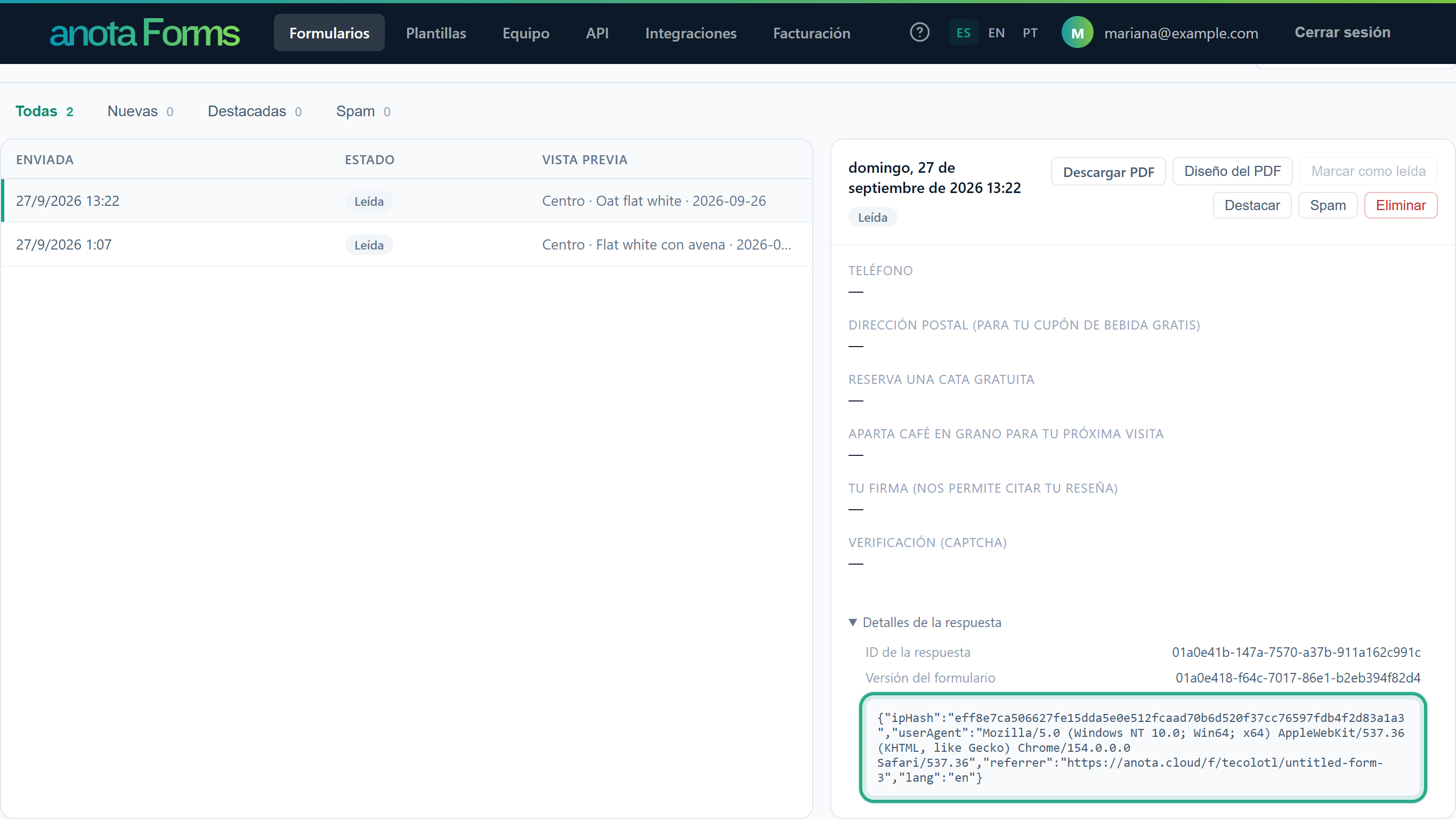Click Marcar como leída button

click(x=1369, y=171)
